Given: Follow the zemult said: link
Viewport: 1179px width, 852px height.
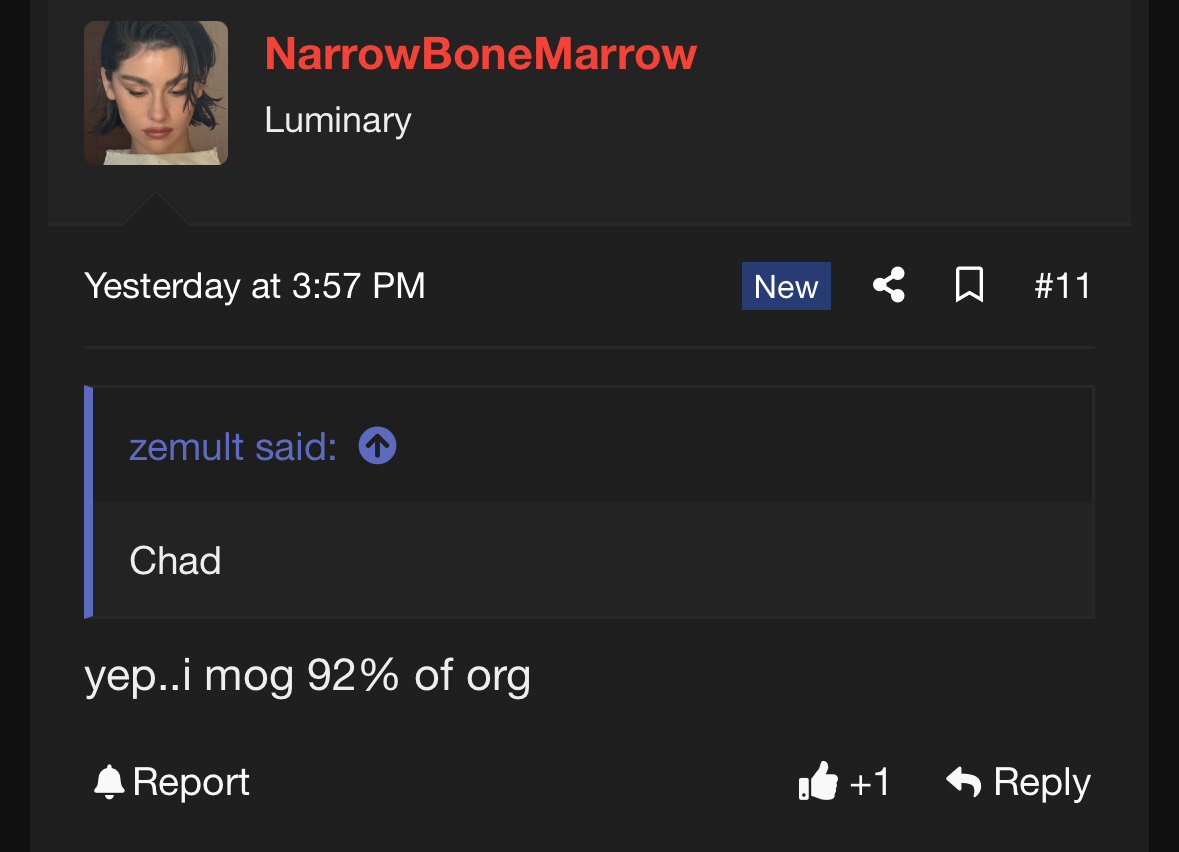Looking at the screenshot, I should pos(233,447).
